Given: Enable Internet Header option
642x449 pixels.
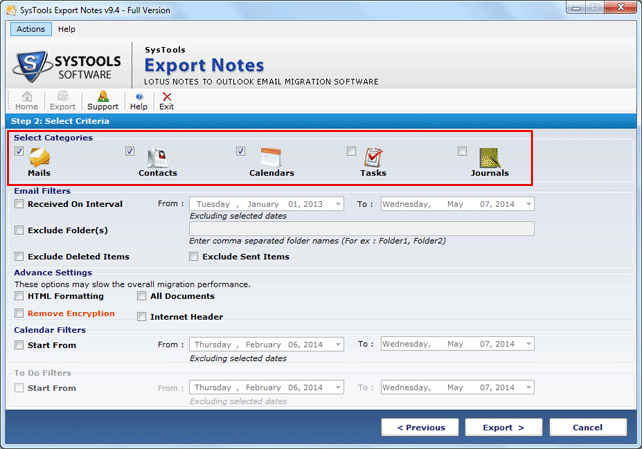Looking at the screenshot, I should pos(141,316).
